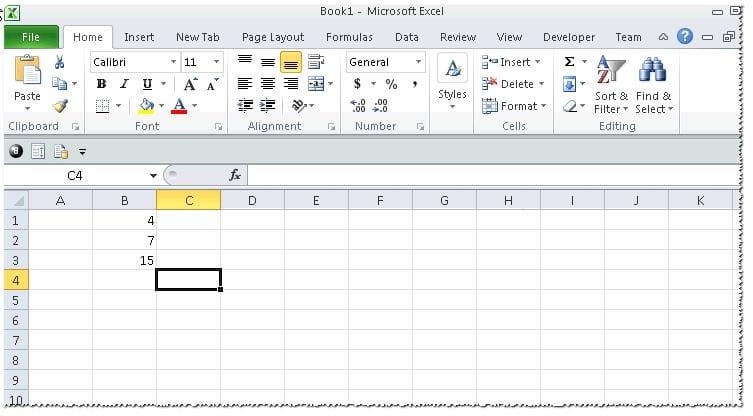Click the Increase Font Size icon
753x416 pixels.
pyautogui.click(x=190, y=84)
